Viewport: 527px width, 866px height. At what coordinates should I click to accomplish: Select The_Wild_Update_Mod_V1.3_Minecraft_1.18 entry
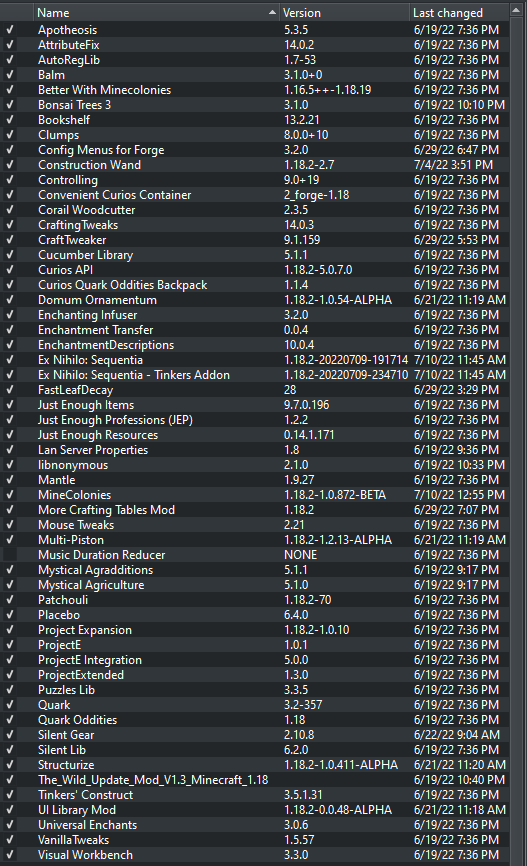coord(254,780)
